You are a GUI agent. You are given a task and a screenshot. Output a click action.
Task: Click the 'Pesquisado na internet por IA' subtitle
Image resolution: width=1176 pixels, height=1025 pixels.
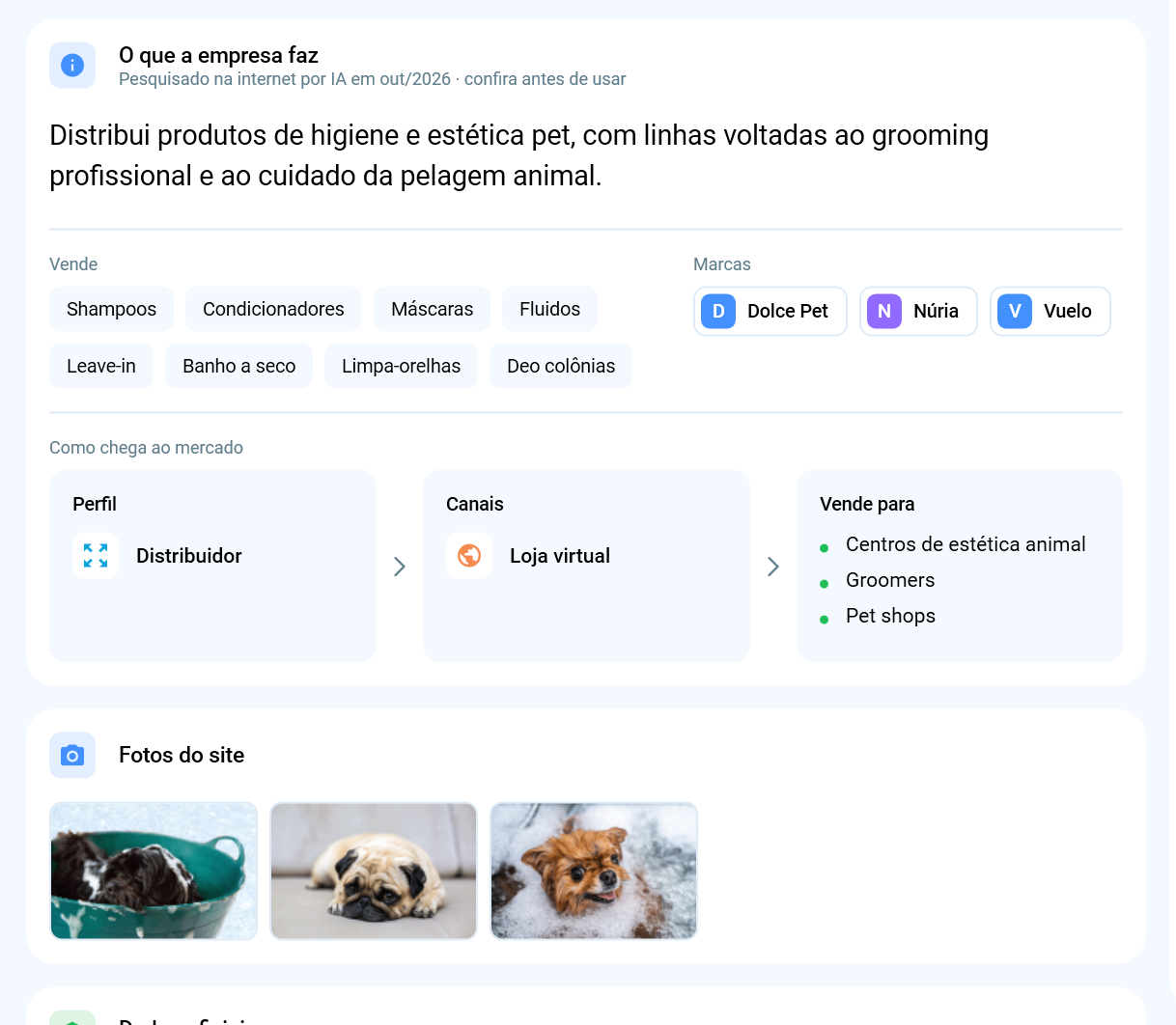[372, 79]
